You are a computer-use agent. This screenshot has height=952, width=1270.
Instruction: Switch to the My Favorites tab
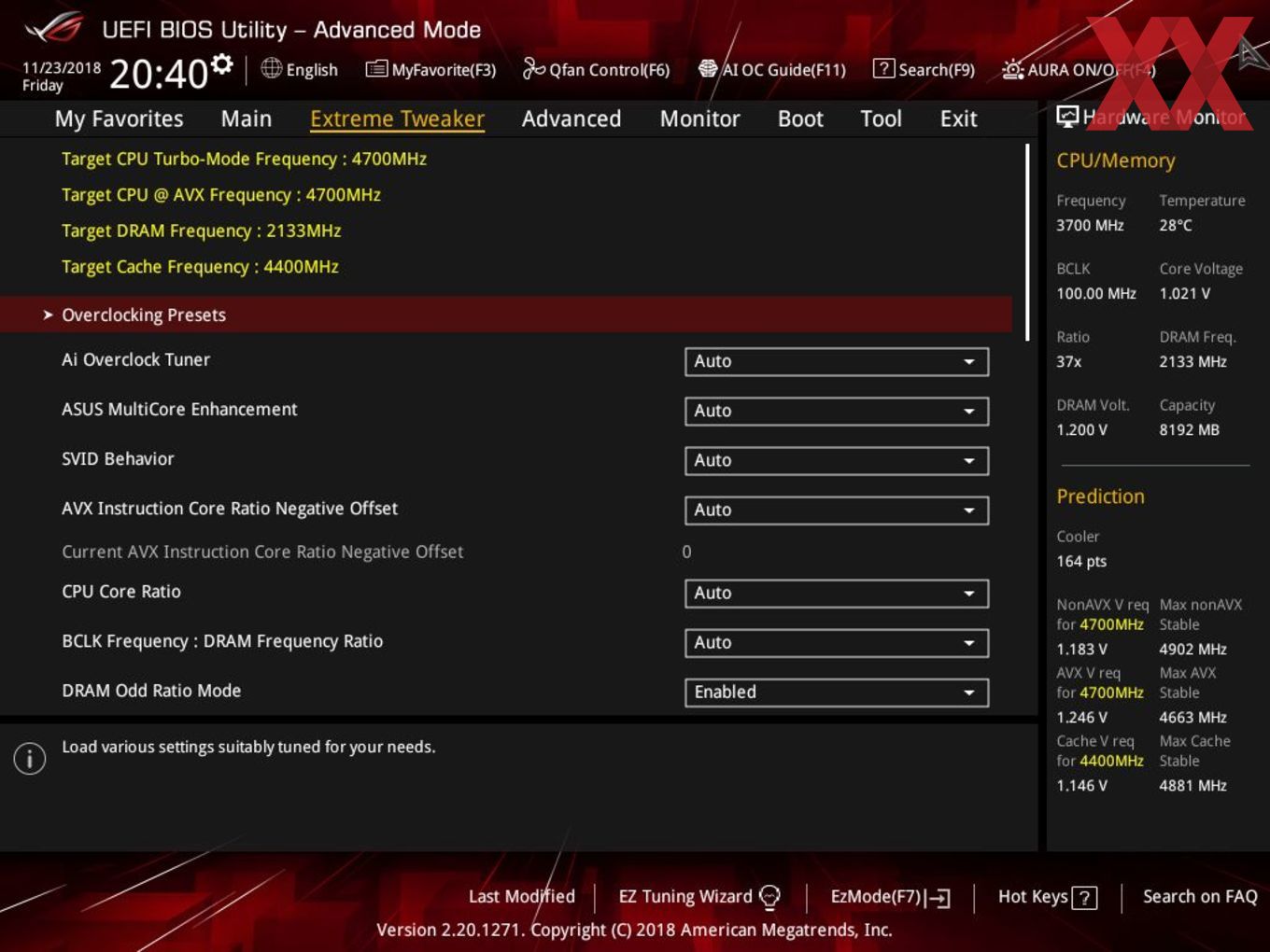pos(119,119)
